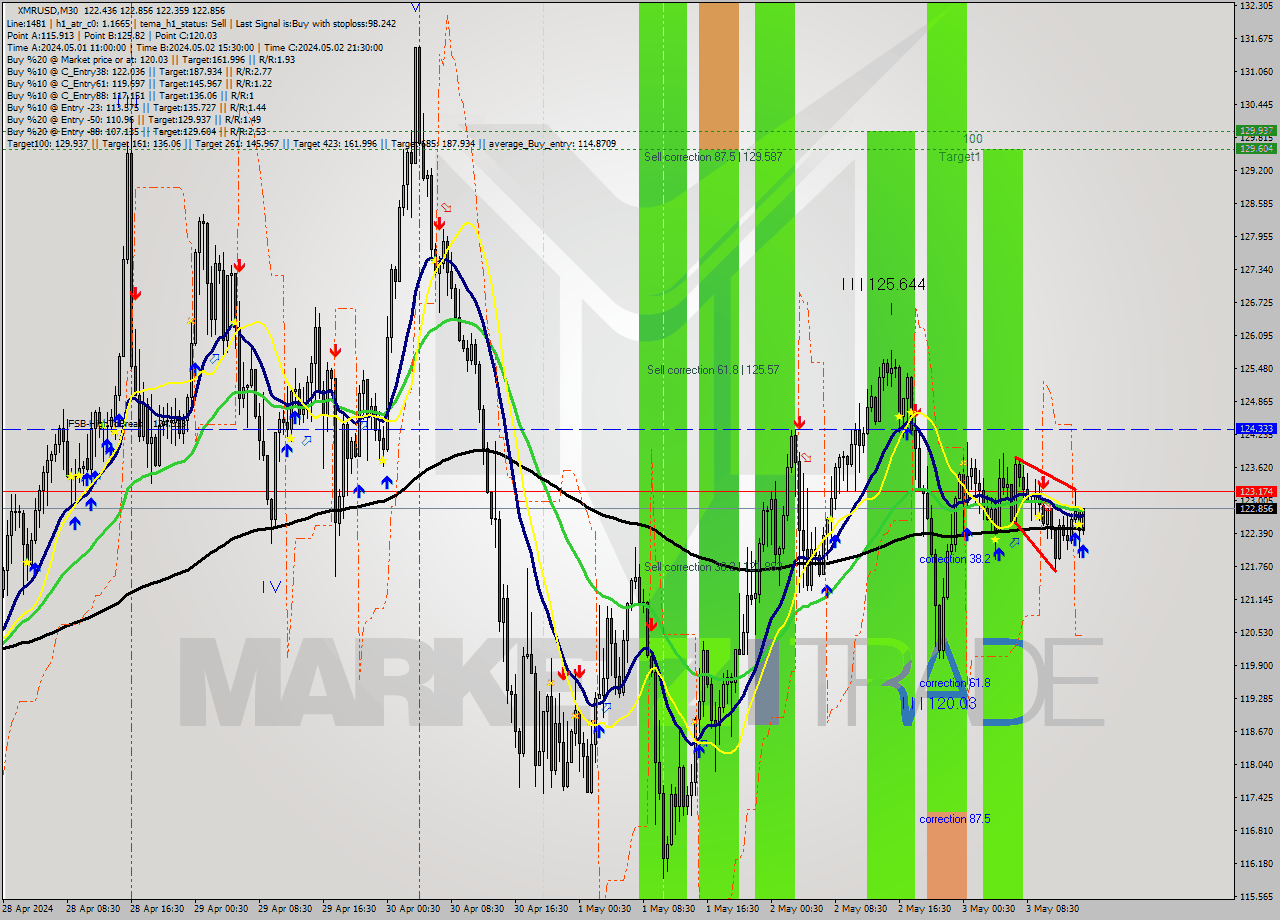Click the 121.145 price axis label

1256,599
